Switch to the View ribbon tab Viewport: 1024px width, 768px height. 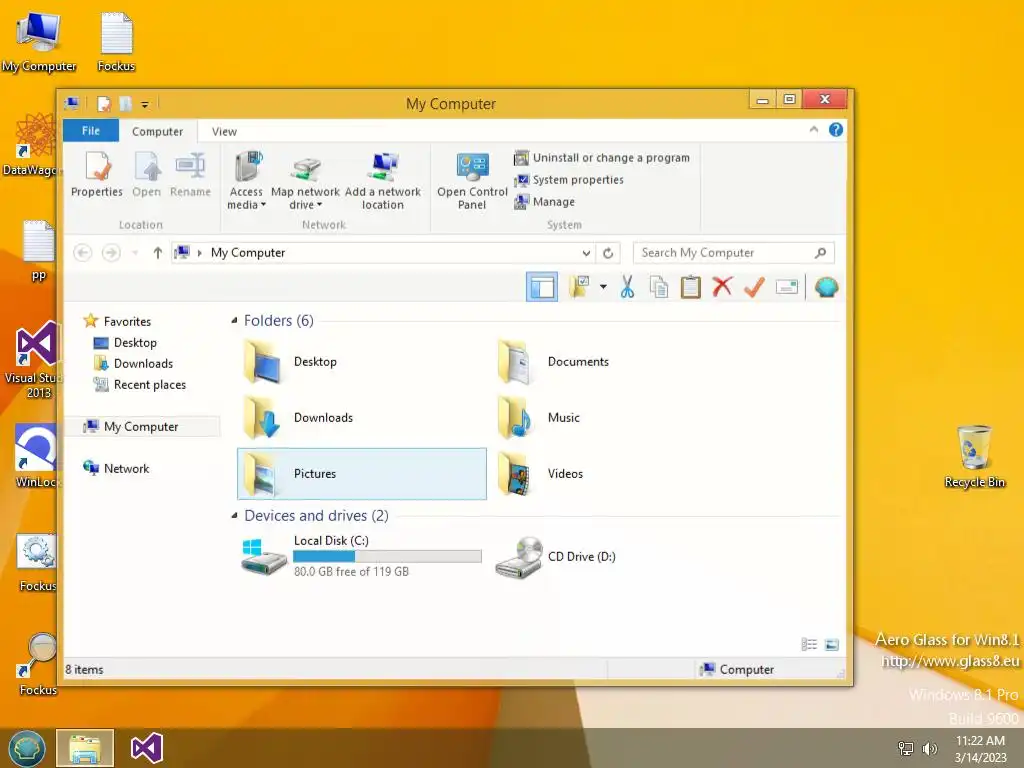coord(224,131)
